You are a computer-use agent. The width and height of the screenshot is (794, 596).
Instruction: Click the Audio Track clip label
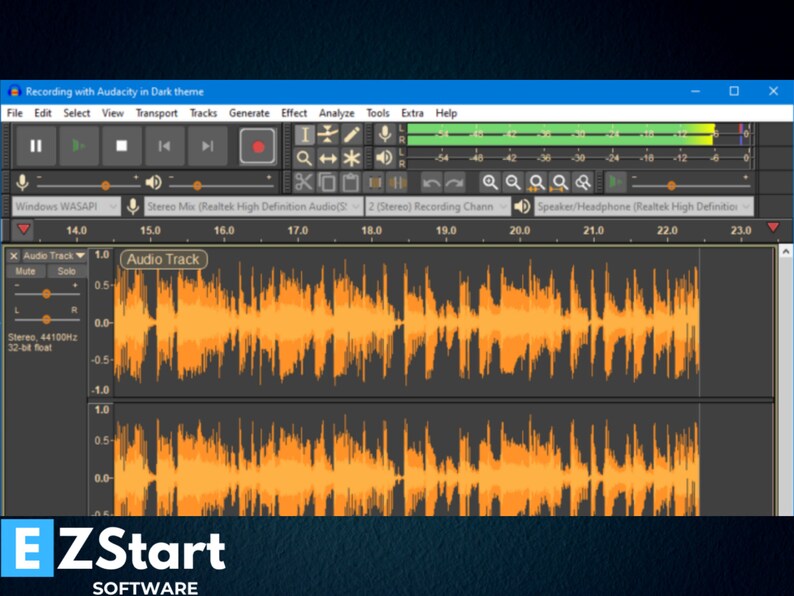[163, 259]
